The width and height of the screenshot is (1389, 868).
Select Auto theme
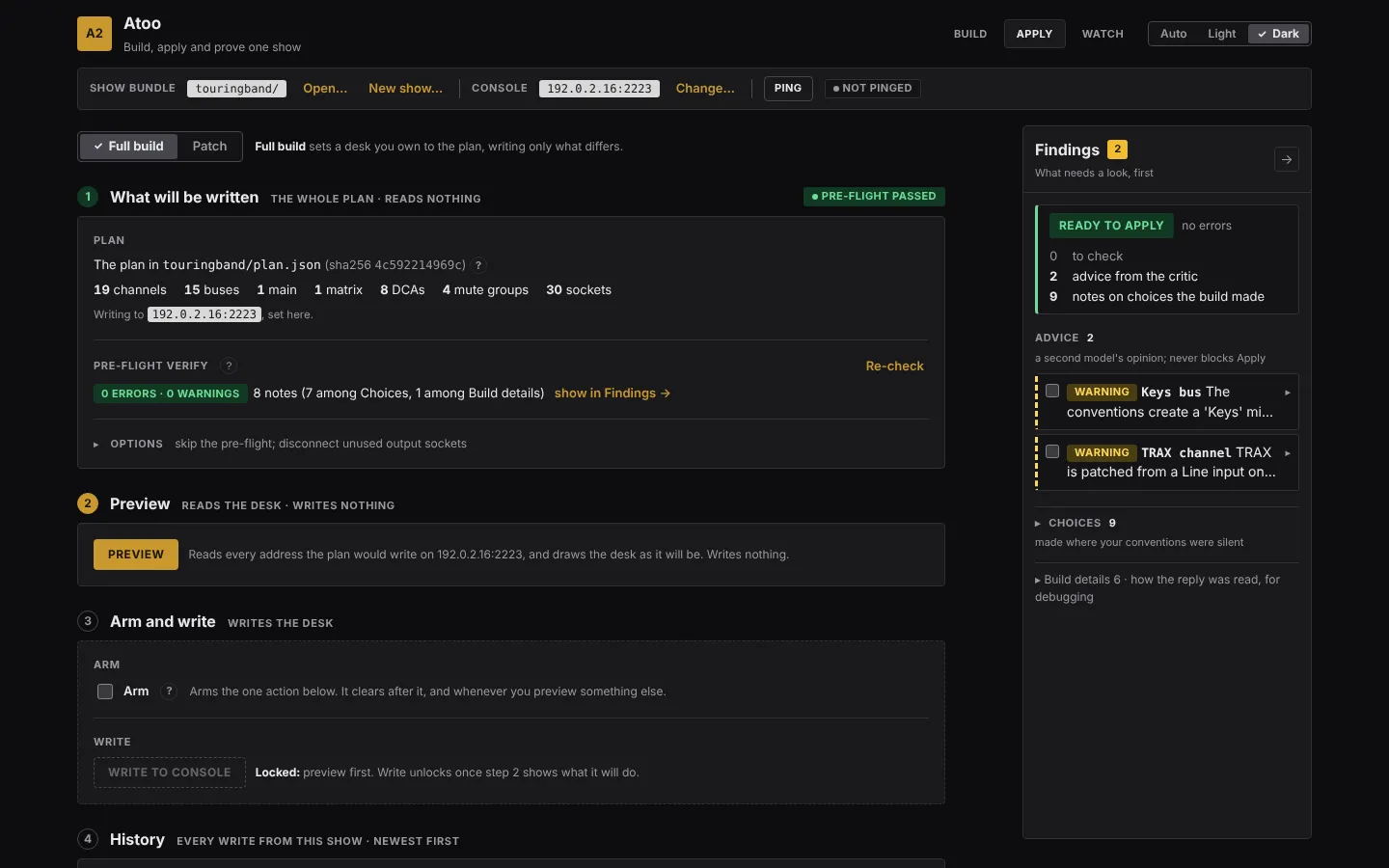pyautogui.click(x=1173, y=34)
